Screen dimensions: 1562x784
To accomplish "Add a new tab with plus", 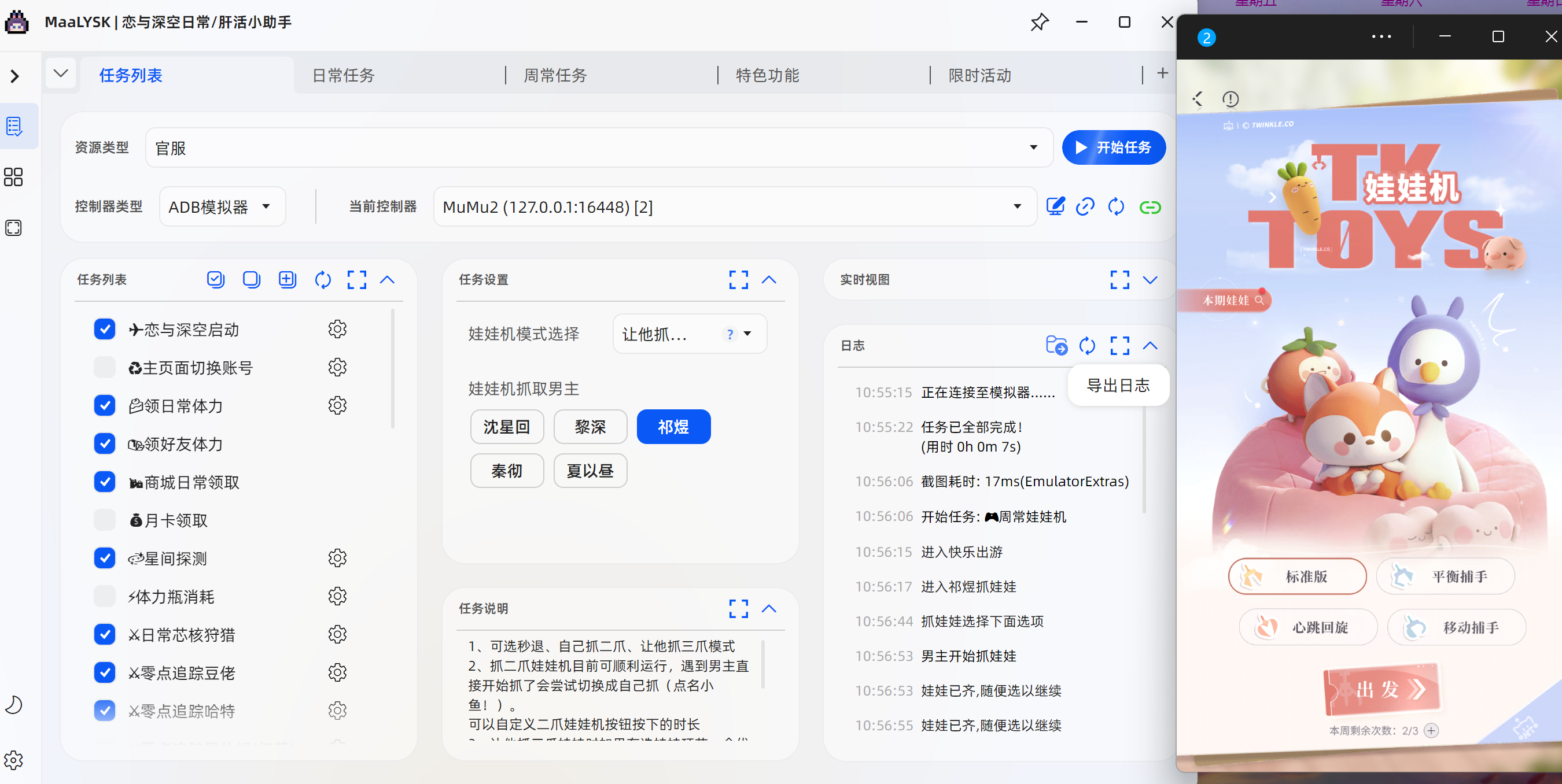I will pyautogui.click(x=1162, y=73).
